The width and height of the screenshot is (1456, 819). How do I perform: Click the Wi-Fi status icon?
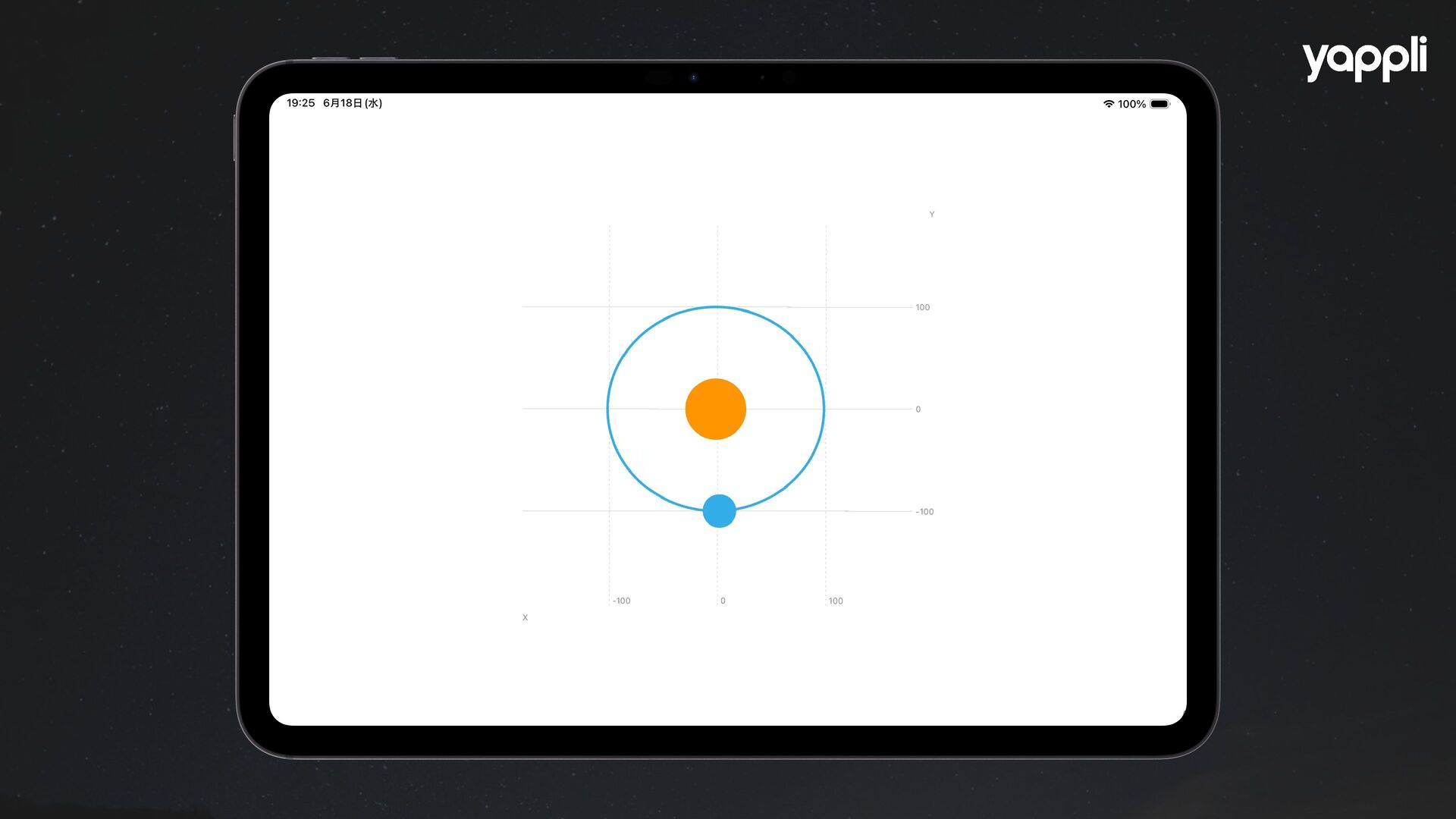1109,104
